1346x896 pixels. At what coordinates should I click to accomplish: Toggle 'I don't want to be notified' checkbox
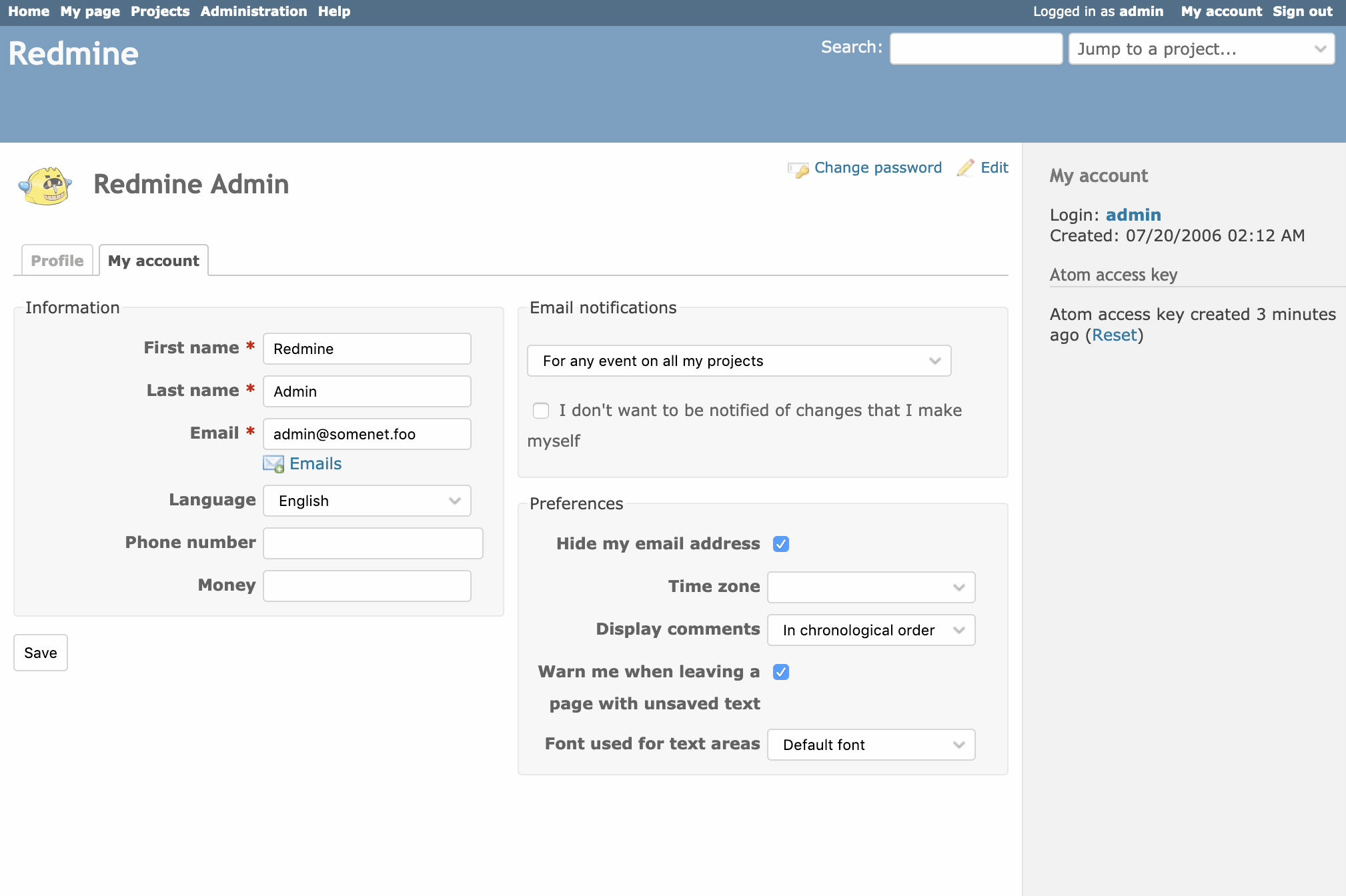point(541,411)
